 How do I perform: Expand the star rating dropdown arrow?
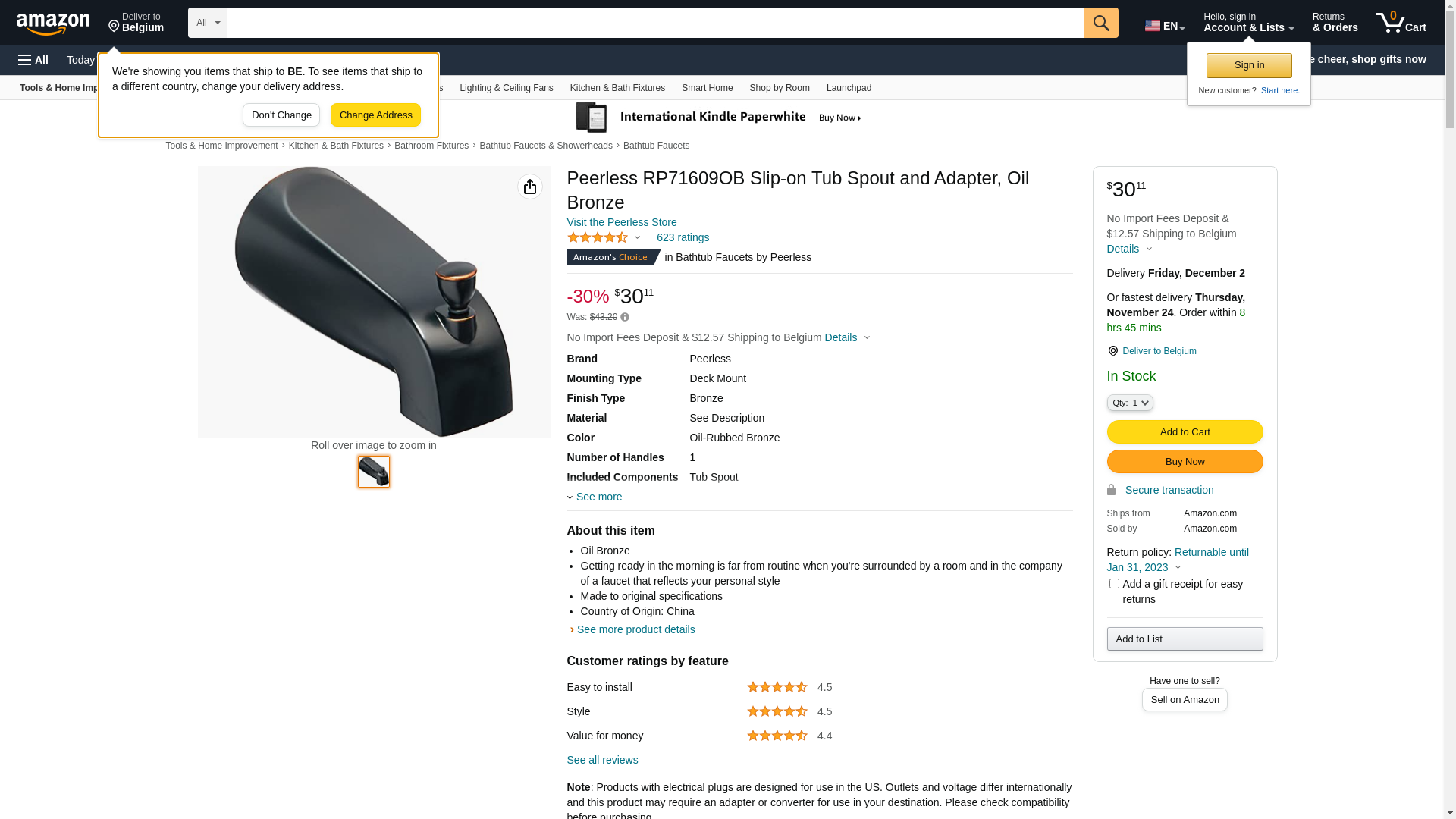coord(637,238)
